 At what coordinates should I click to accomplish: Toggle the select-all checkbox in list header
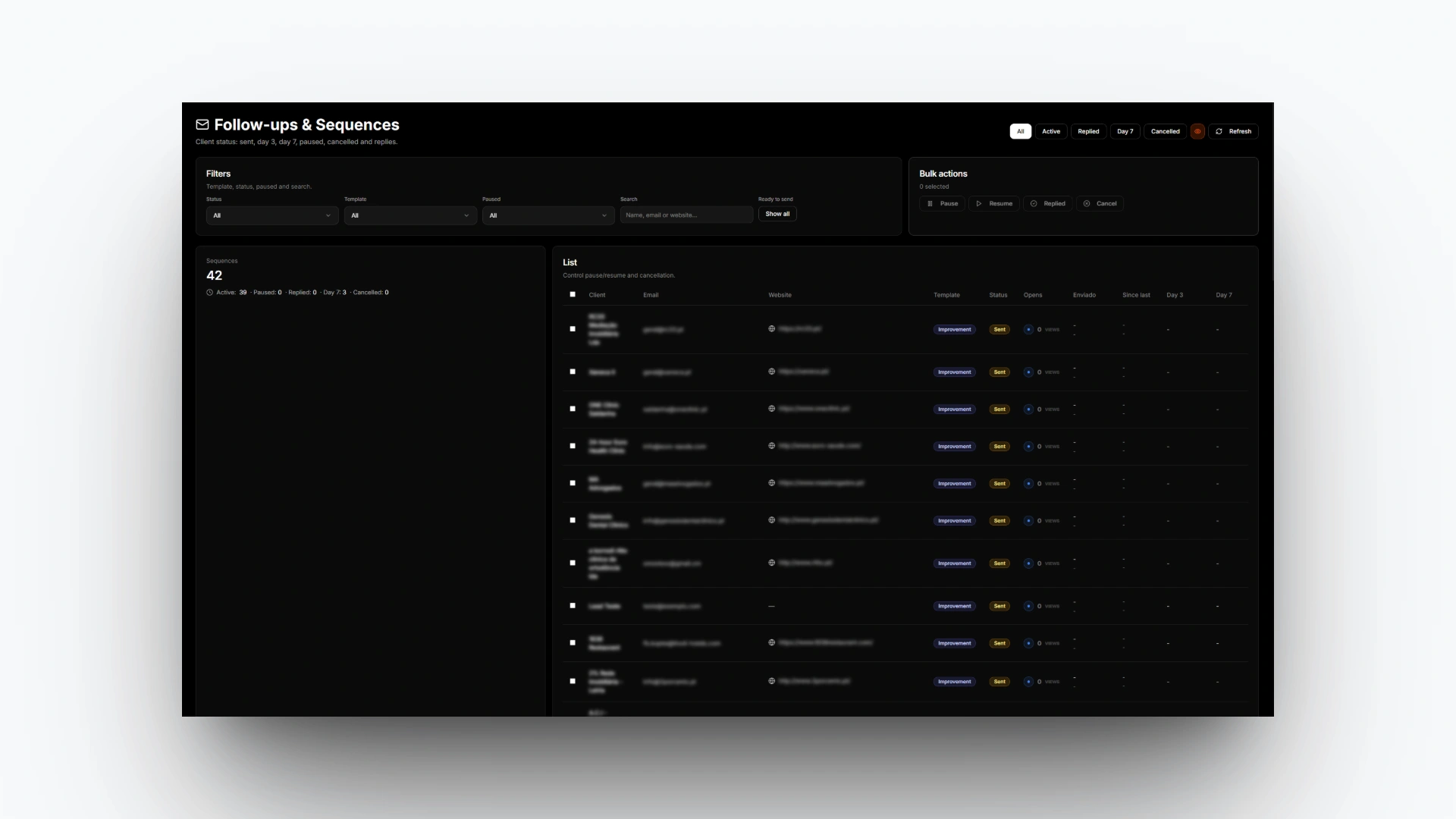(x=573, y=294)
